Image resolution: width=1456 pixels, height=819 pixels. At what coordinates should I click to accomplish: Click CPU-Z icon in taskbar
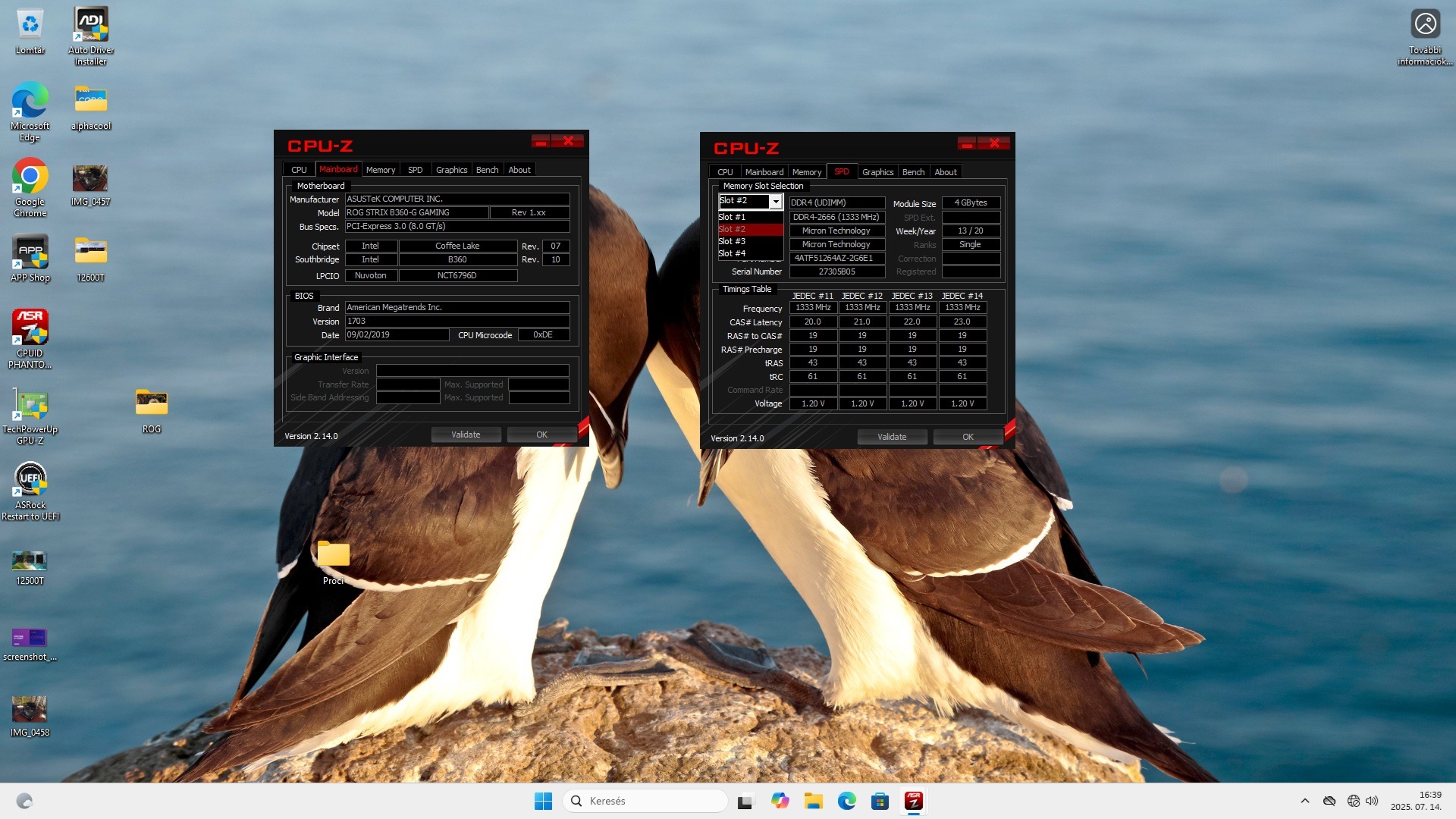coord(913,801)
